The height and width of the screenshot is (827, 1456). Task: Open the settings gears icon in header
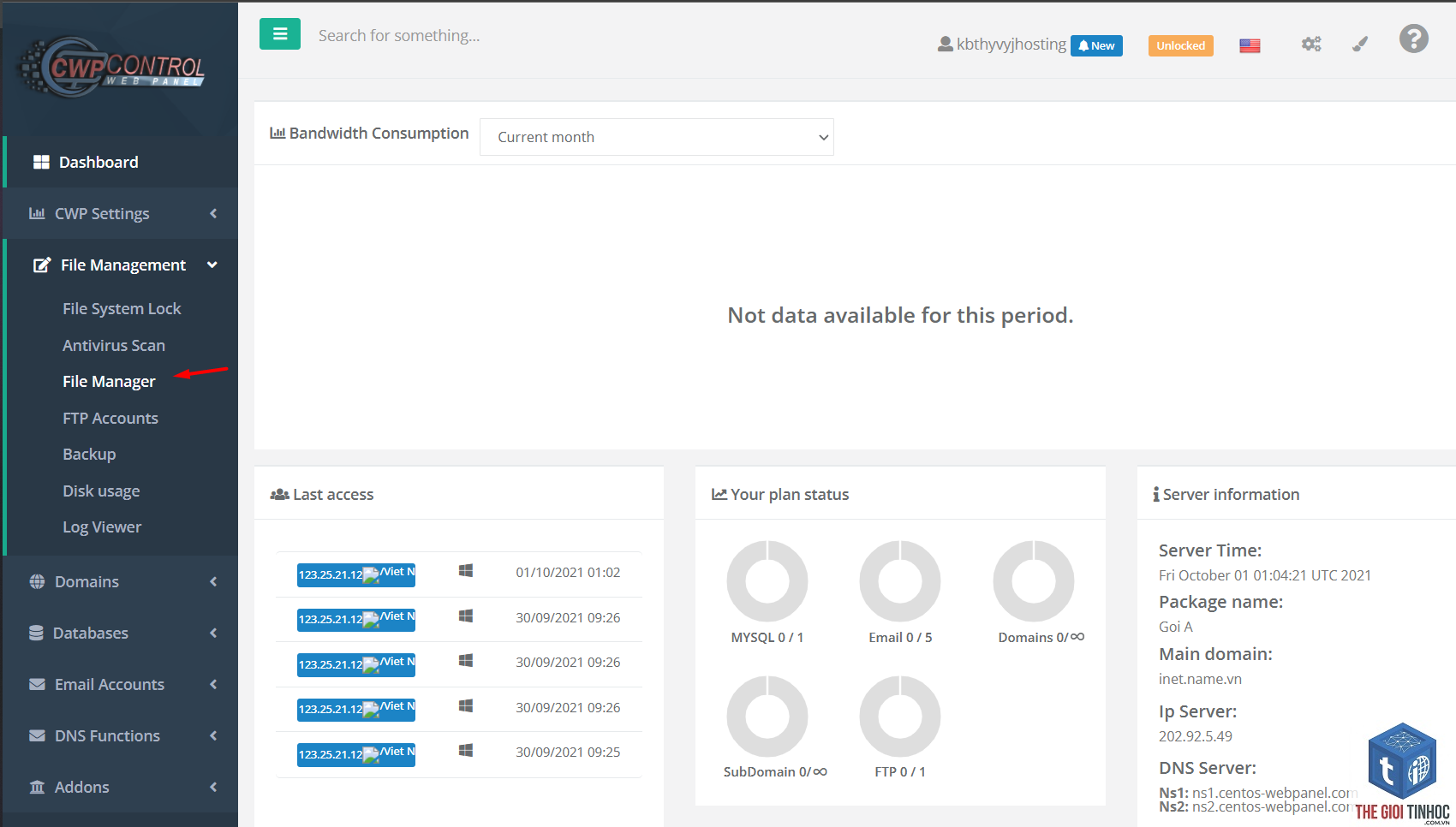(1311, 44)
